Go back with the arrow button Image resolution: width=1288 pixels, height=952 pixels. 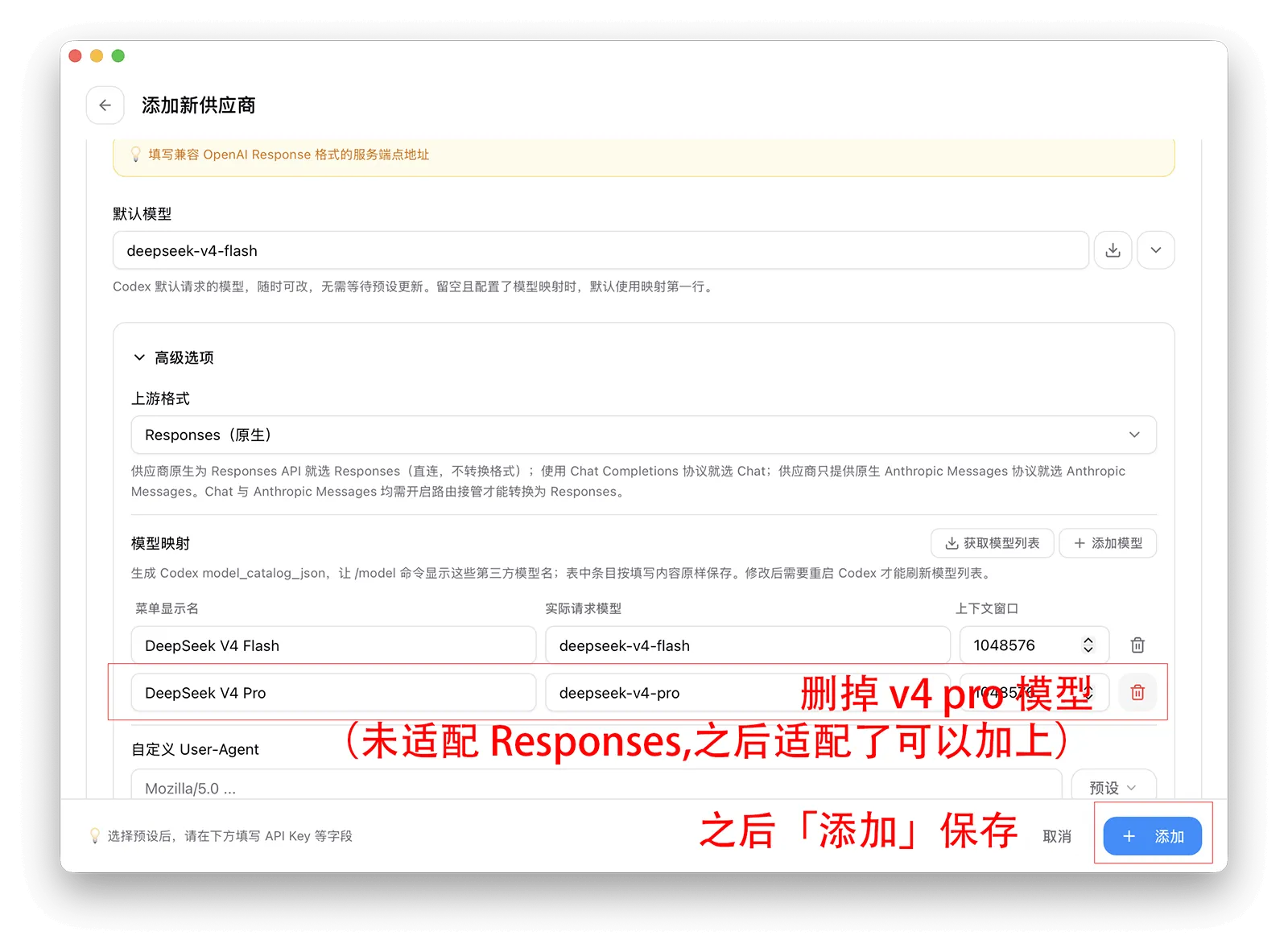point(105,105)
